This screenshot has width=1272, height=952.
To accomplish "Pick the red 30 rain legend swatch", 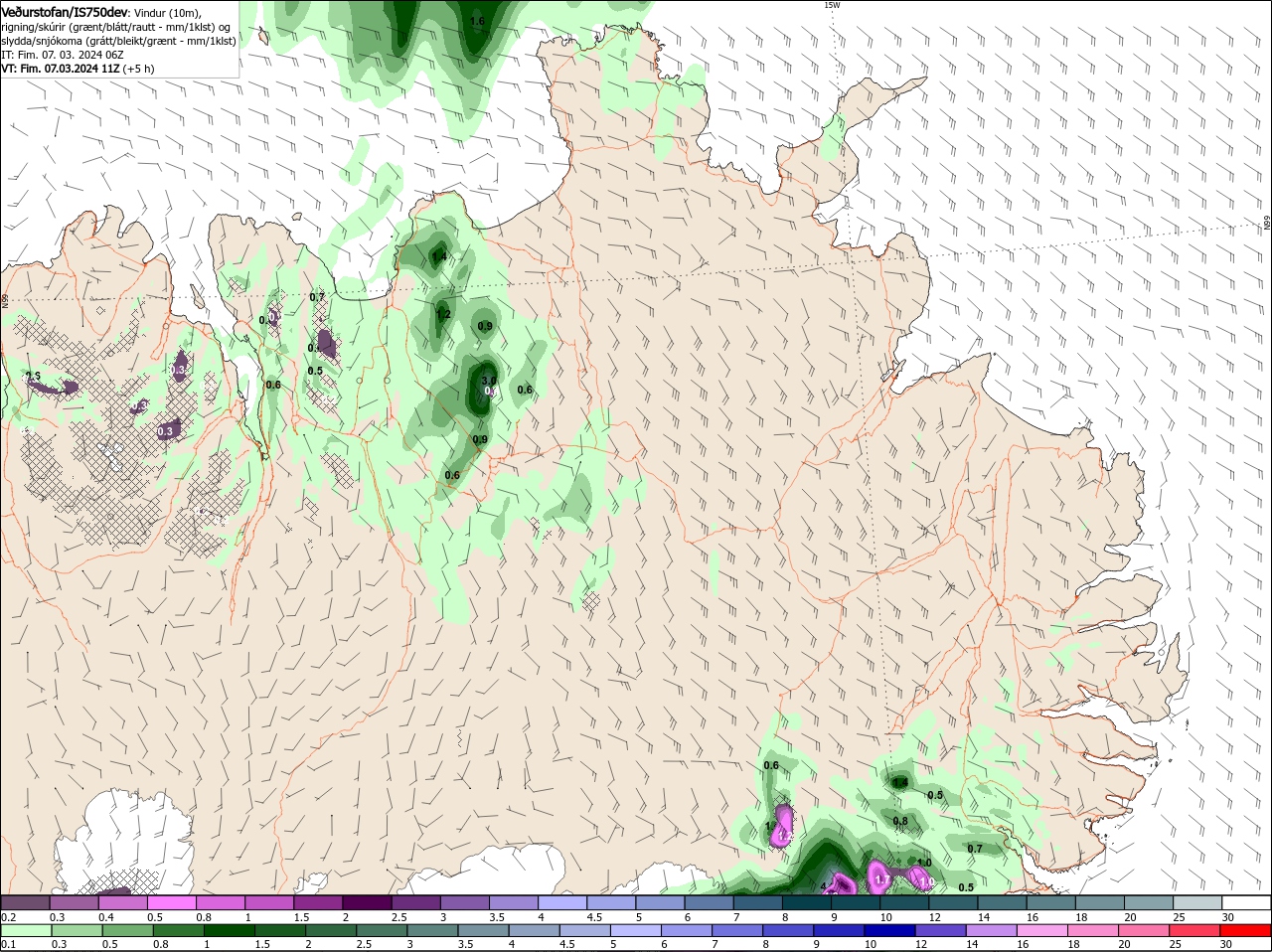I will tap(1246, 930).
